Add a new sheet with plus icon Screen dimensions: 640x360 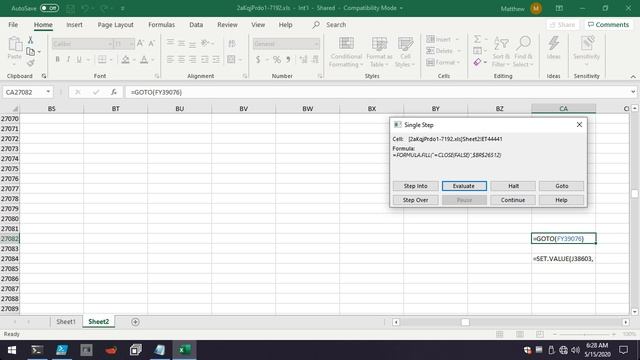pos(136,322)
